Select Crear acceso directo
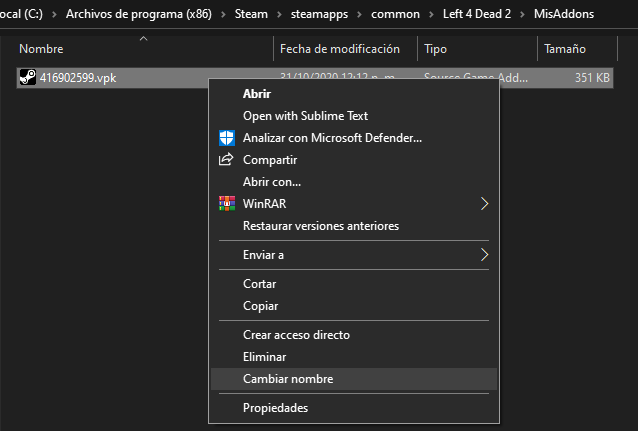638x431 pixels. 296,335
